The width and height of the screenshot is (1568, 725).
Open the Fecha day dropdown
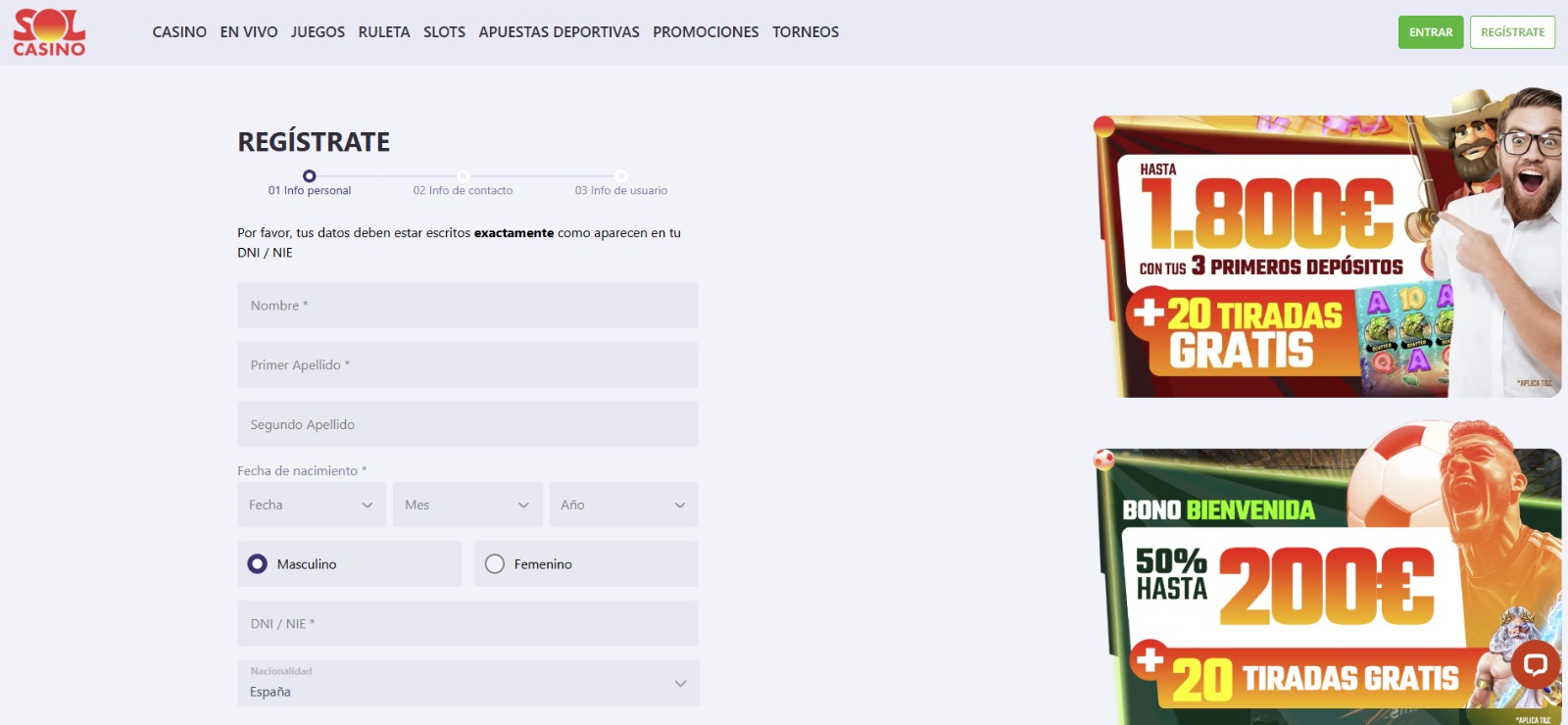[x=311, y=505]
